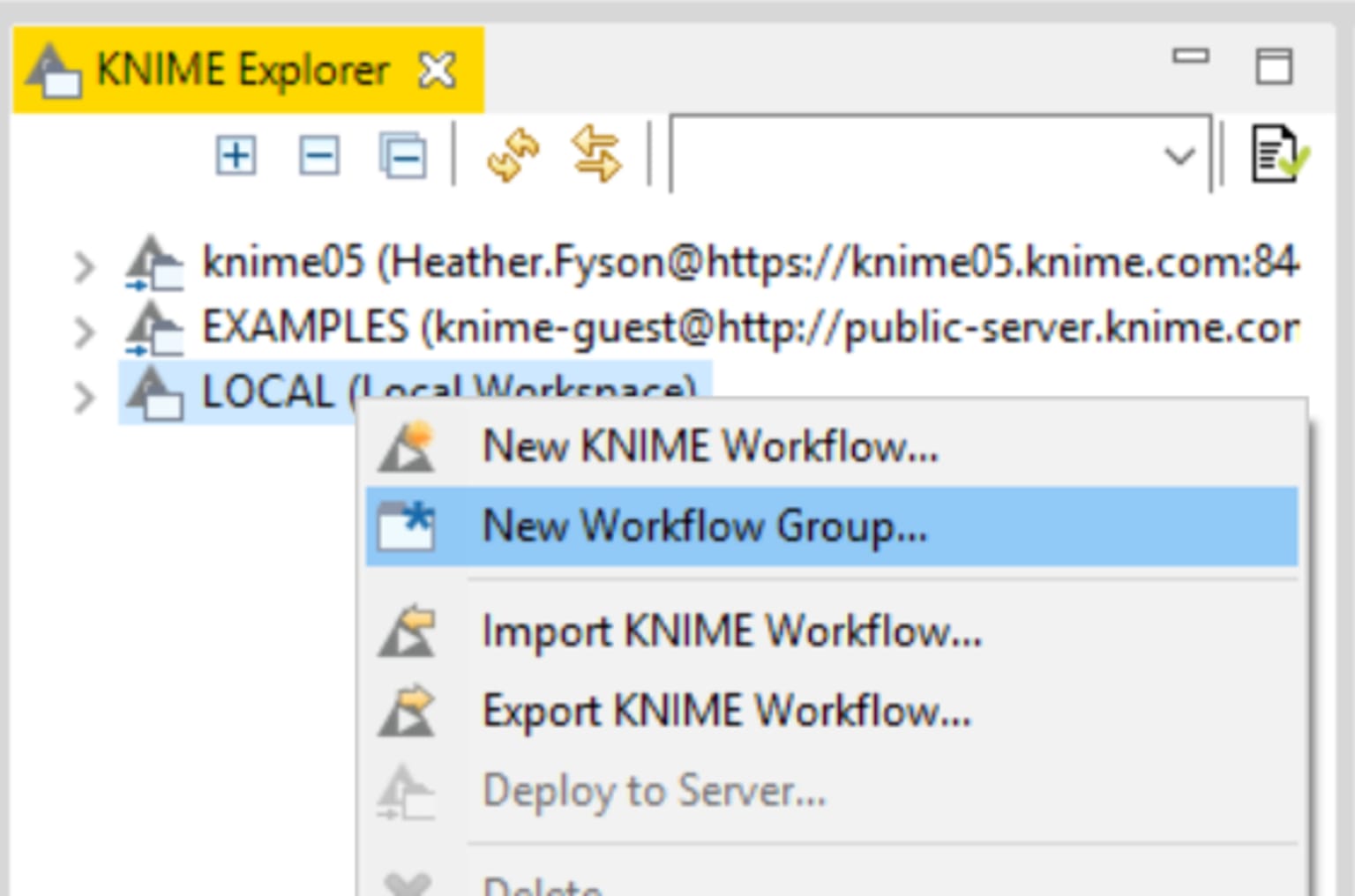Viewport: 1355px width, 896px height.
Task: Click the Export KNIME Workflow icon
Action: [407, 711]
